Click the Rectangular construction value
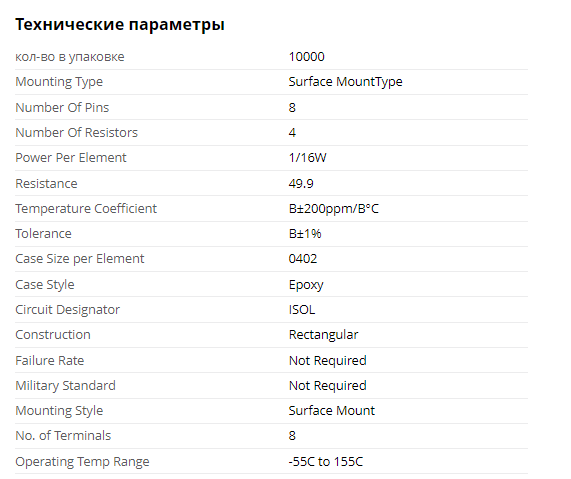 coord(323,335)
